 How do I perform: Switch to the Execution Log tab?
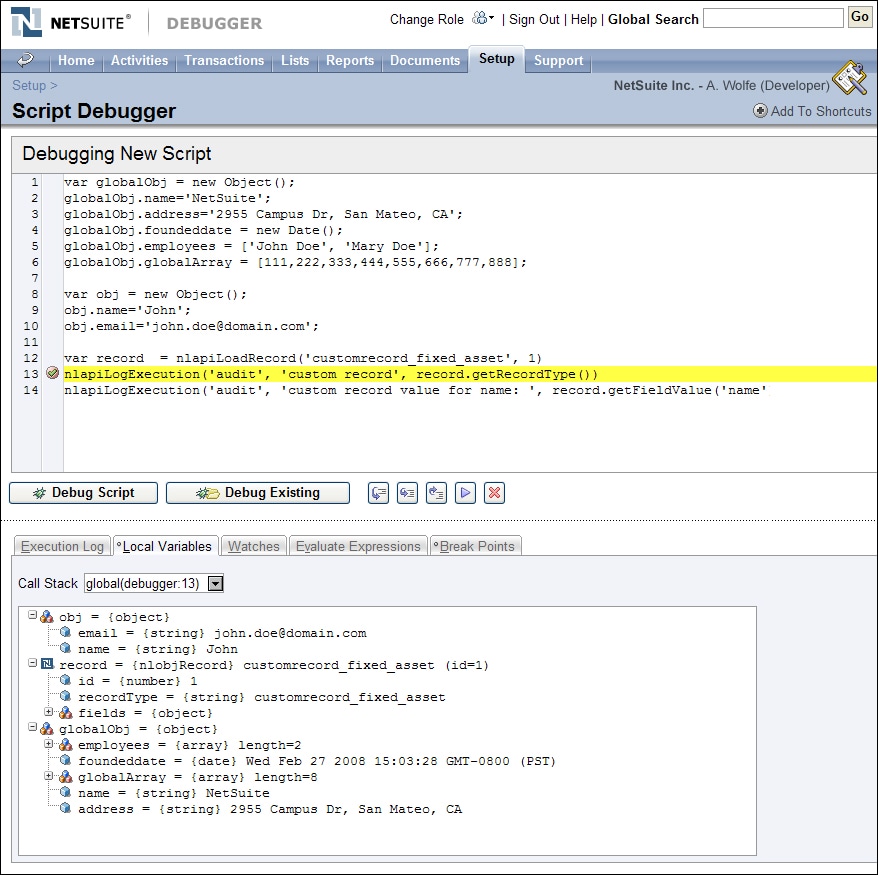[x=62, y=546]
